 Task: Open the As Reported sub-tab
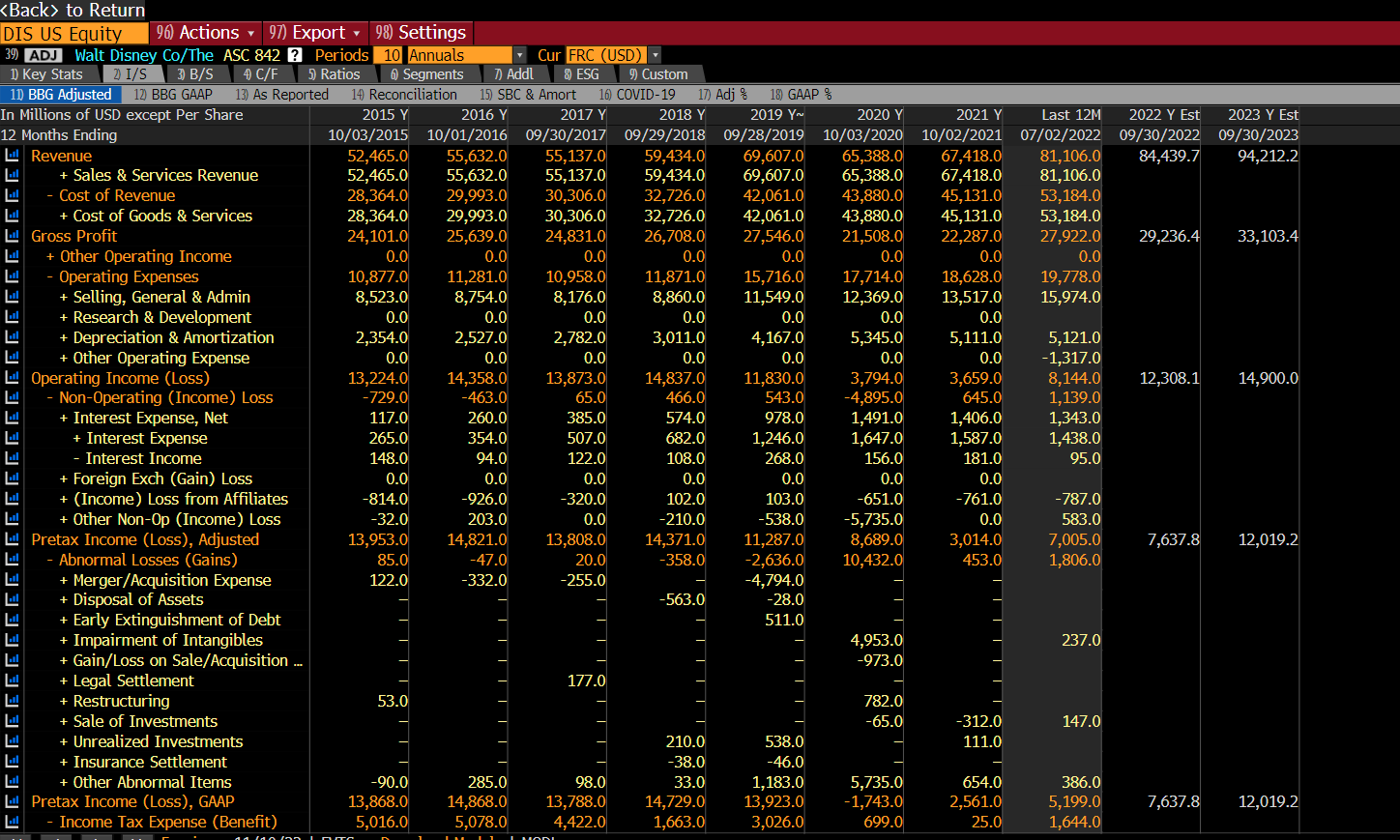[x=282, y=95]
